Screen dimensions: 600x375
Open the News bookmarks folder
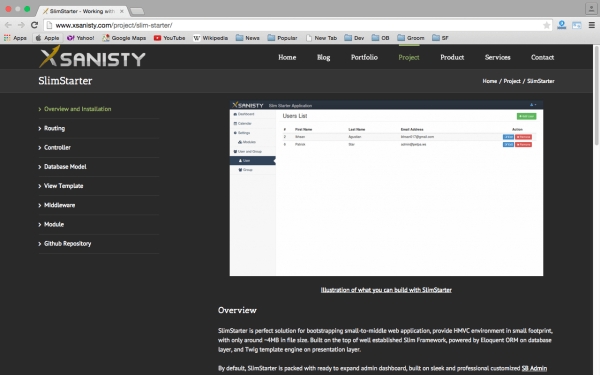[x=248, y=38]
